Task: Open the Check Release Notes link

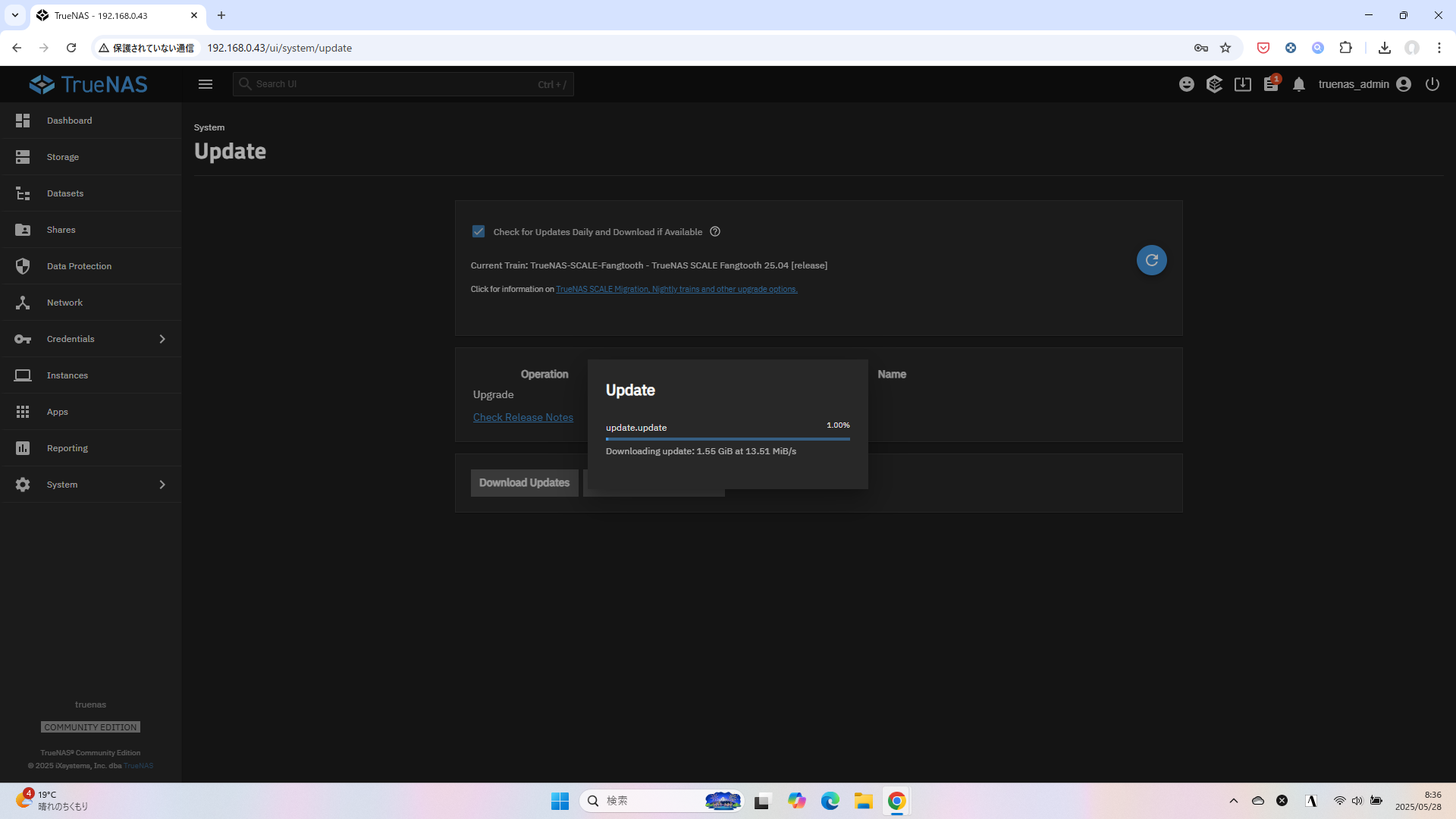Action: pos(523,417)
